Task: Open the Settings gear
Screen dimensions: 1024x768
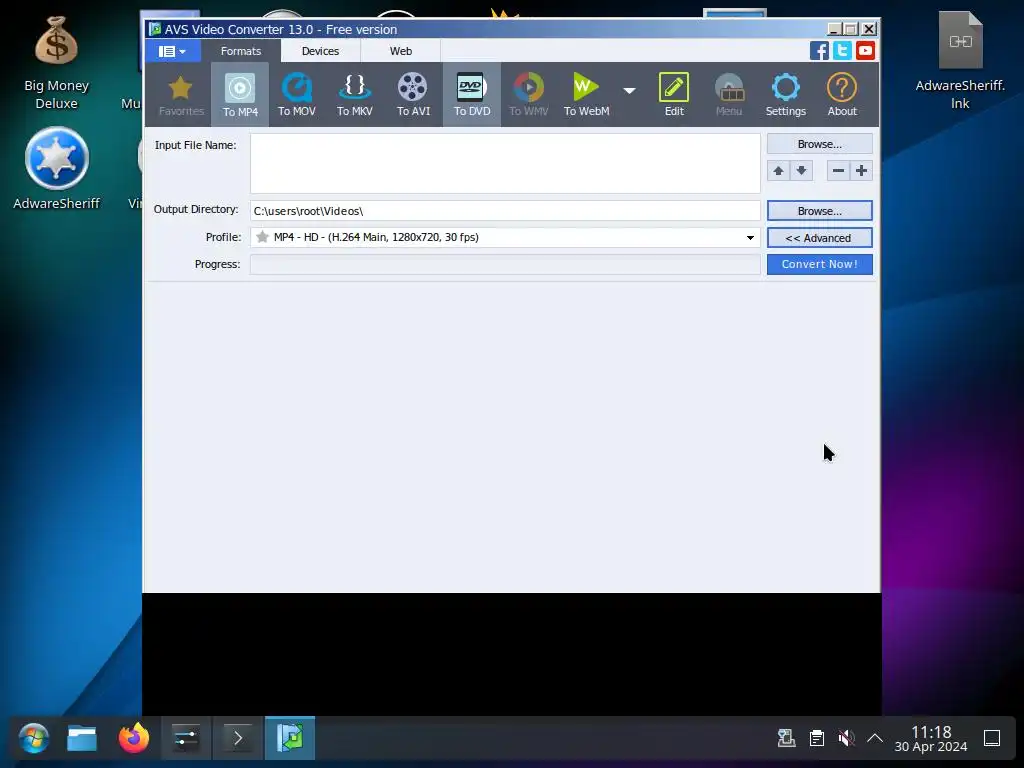Action: coord(786,95)
